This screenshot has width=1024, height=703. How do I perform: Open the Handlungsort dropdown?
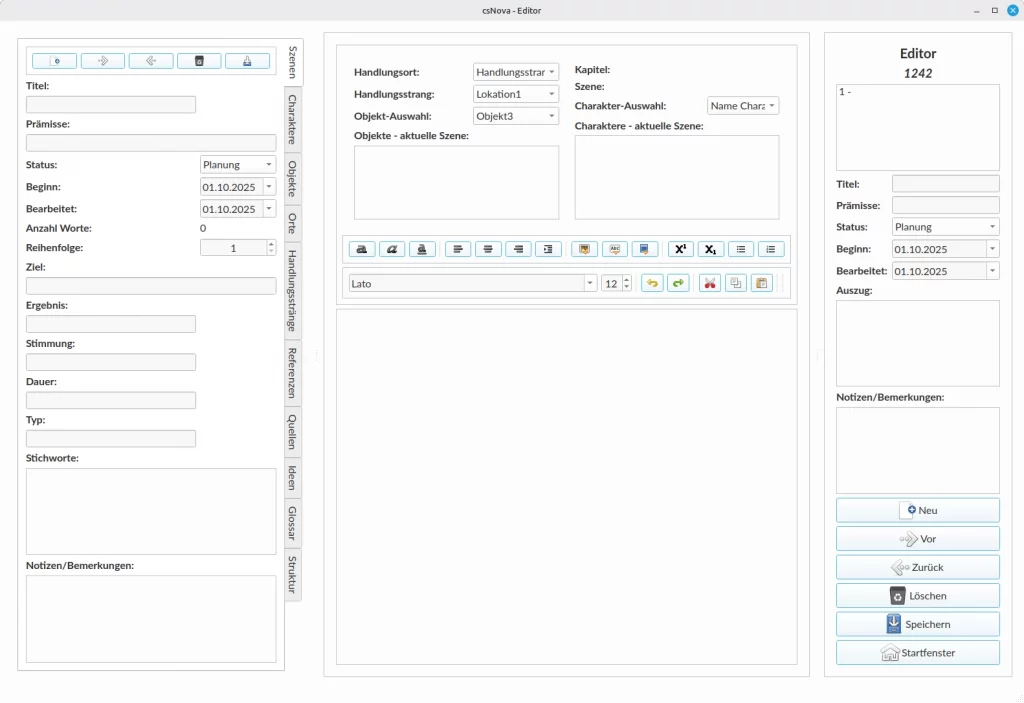click(515, 71)
